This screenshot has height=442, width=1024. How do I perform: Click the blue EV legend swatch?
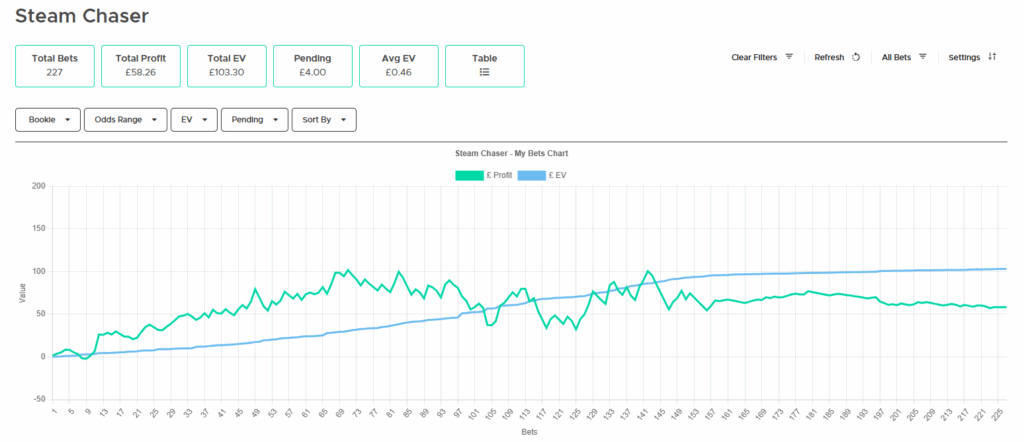[x=531, y=175]
